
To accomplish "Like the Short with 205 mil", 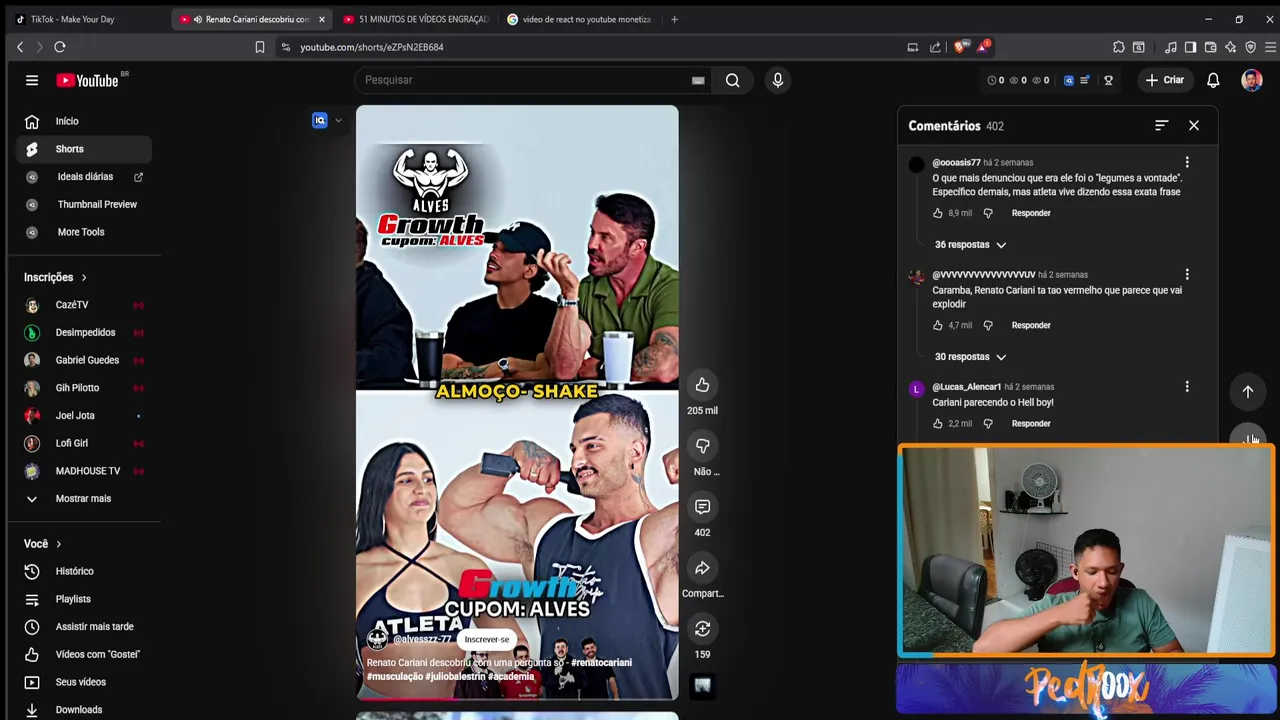I will [702, 385].
